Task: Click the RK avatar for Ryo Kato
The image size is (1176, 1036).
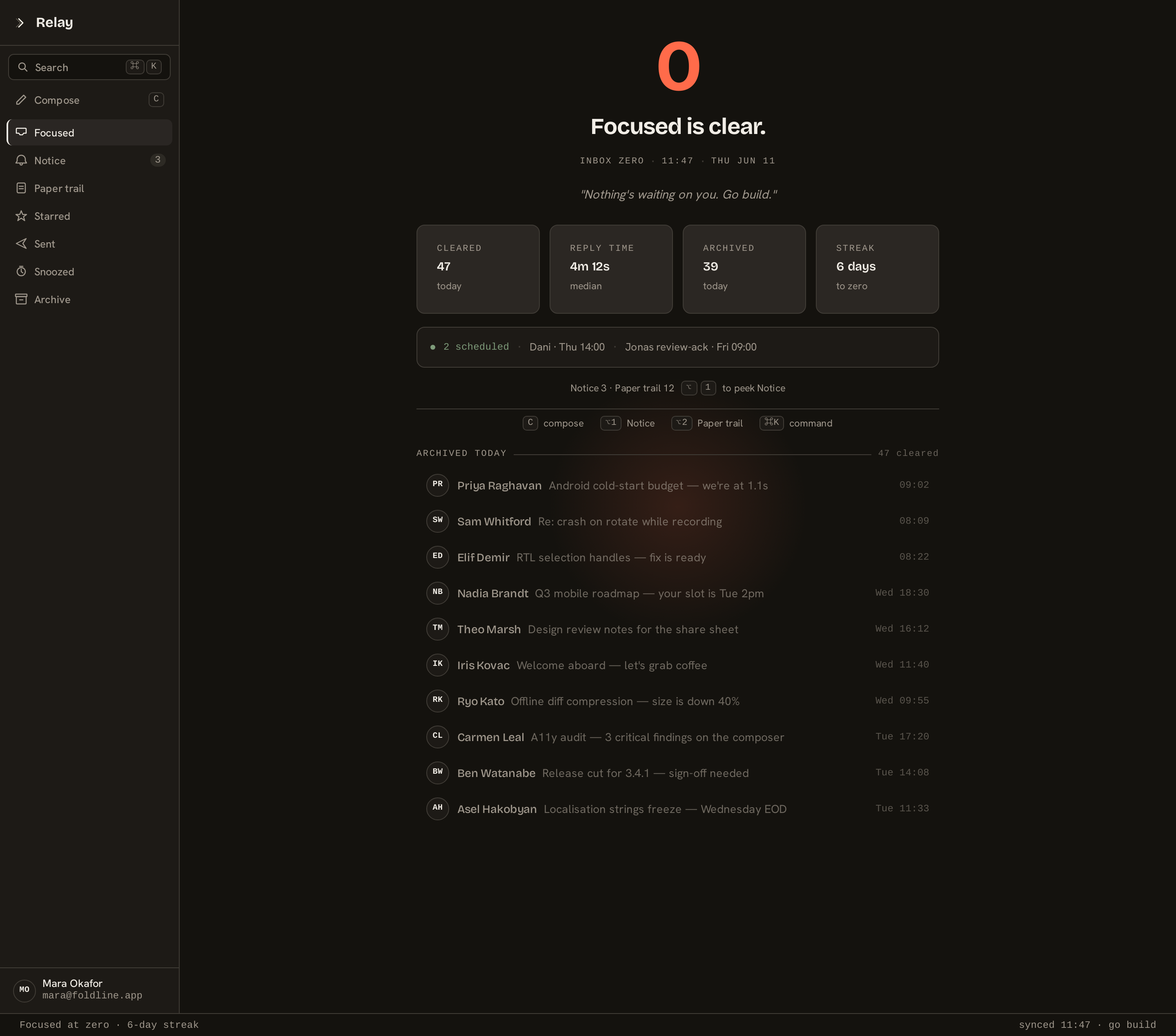Action: [x=437, y=701]
